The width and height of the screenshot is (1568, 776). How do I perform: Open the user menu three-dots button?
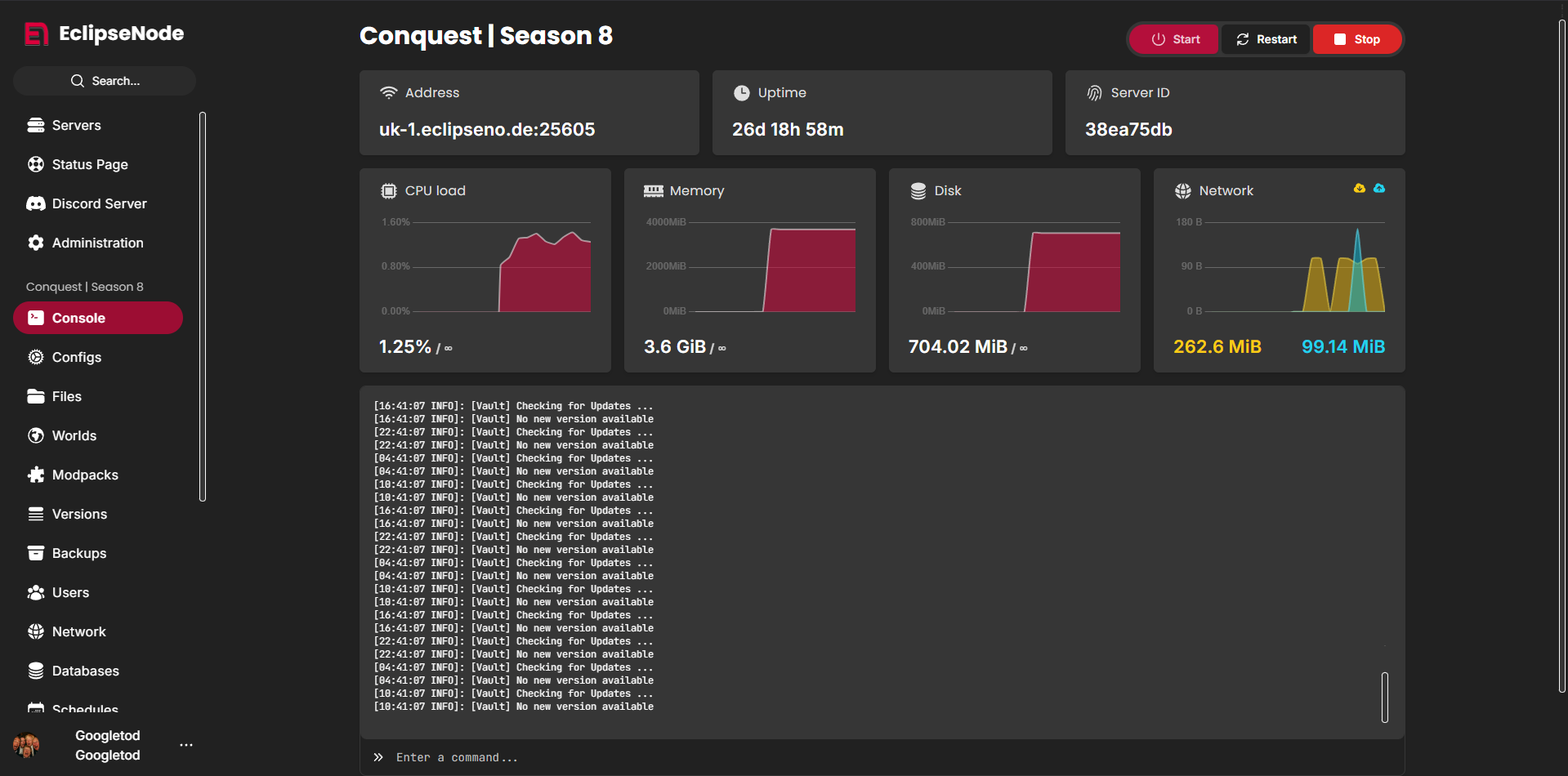coord(186,745)
